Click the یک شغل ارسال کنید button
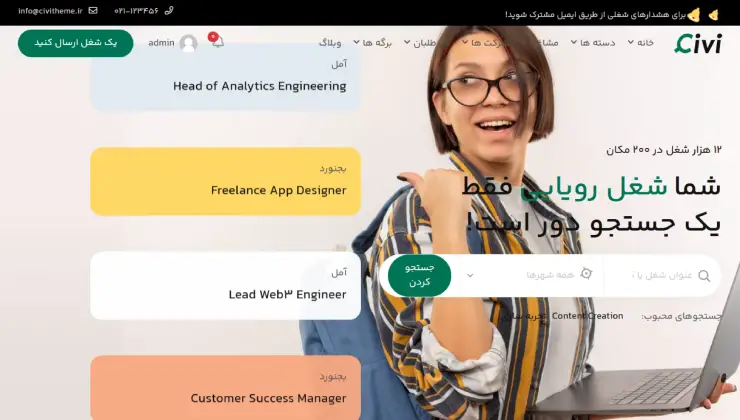The height and width of the screenshot is (420, 740). tap(75, 43)
